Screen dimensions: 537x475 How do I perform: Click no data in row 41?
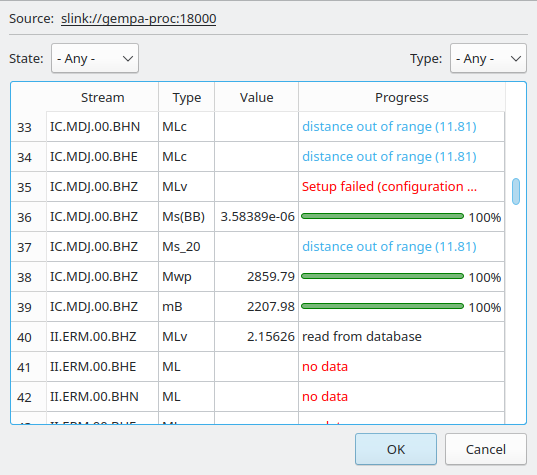(x=325, y=366)
